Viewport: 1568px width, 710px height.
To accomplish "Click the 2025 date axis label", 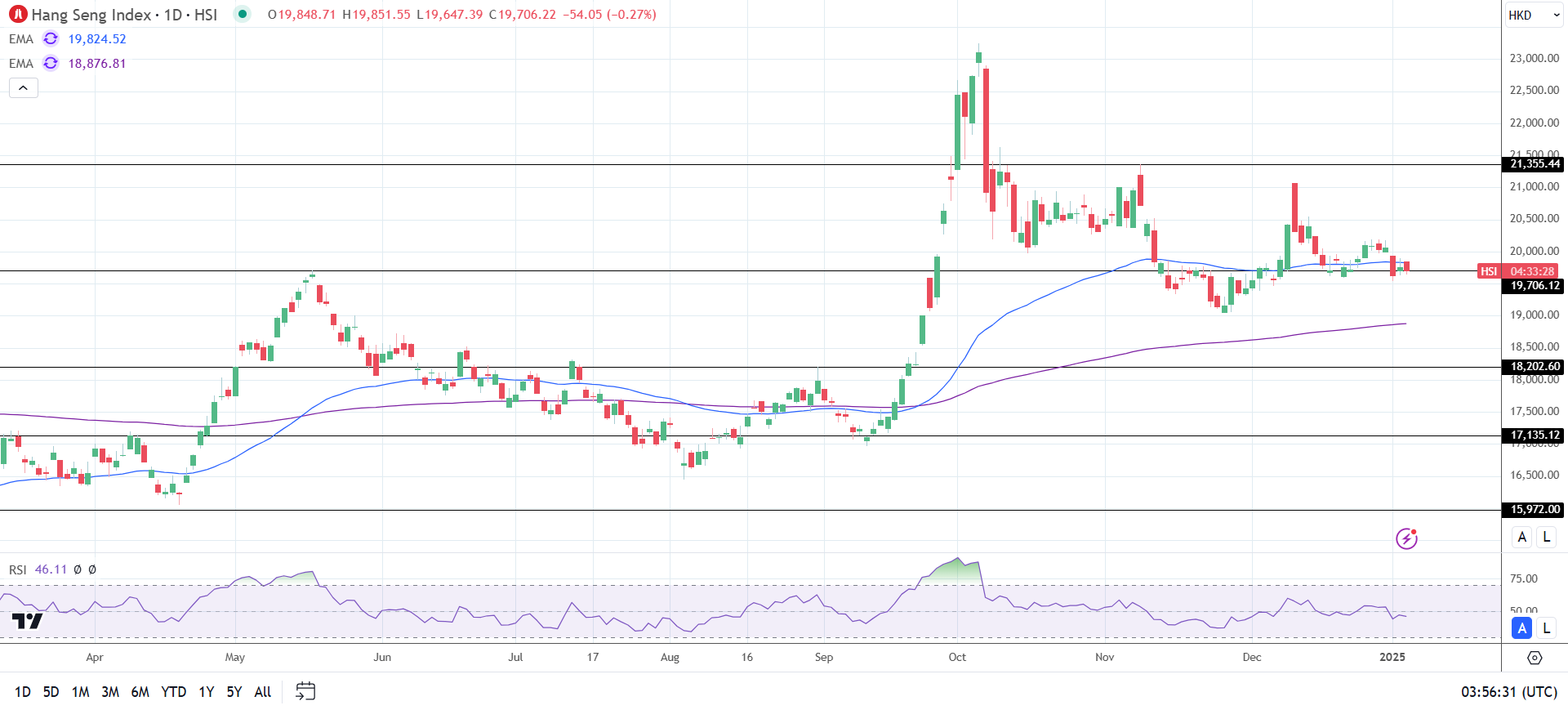I will coord(1392,657).
